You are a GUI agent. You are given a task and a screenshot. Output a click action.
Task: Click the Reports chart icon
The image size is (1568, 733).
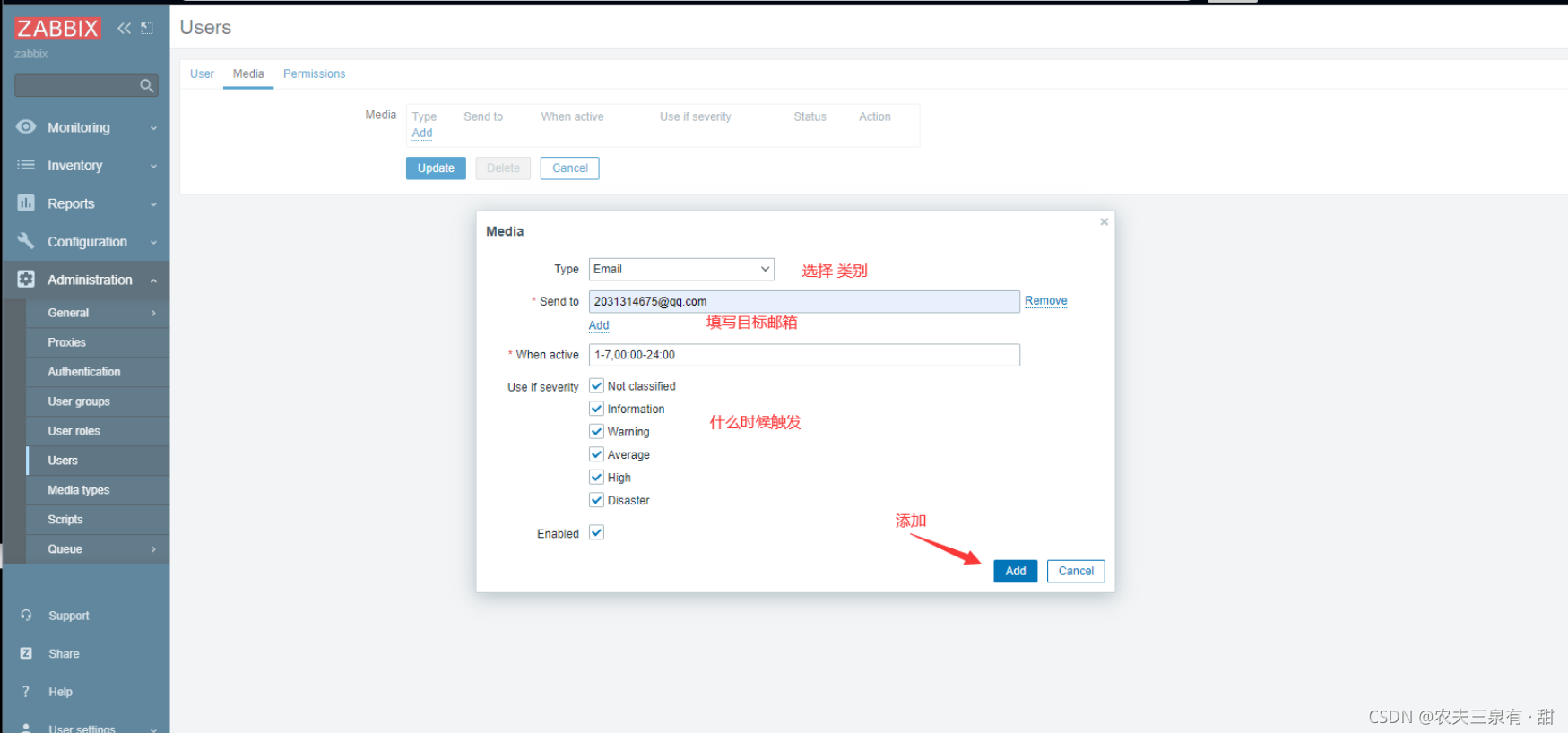26,203
